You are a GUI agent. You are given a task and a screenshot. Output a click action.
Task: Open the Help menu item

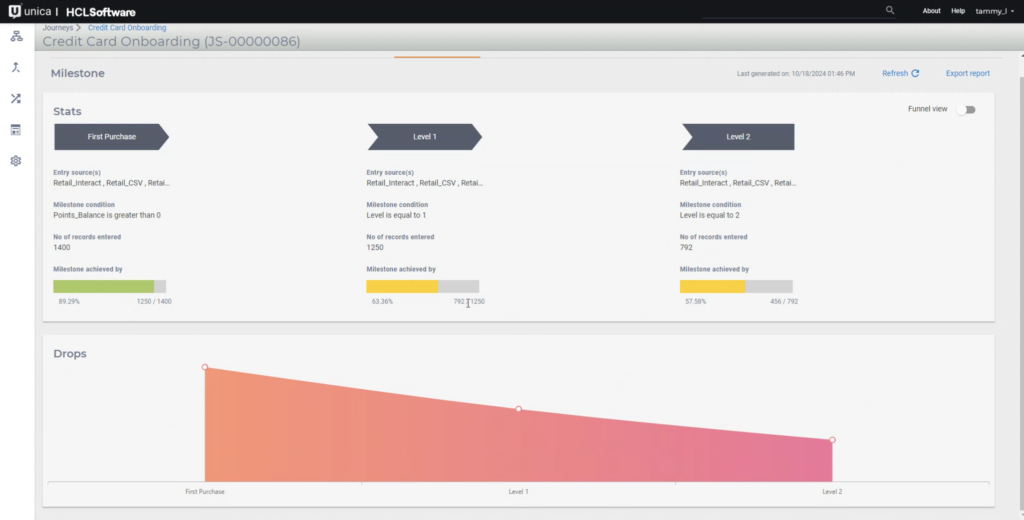(958, 11)
